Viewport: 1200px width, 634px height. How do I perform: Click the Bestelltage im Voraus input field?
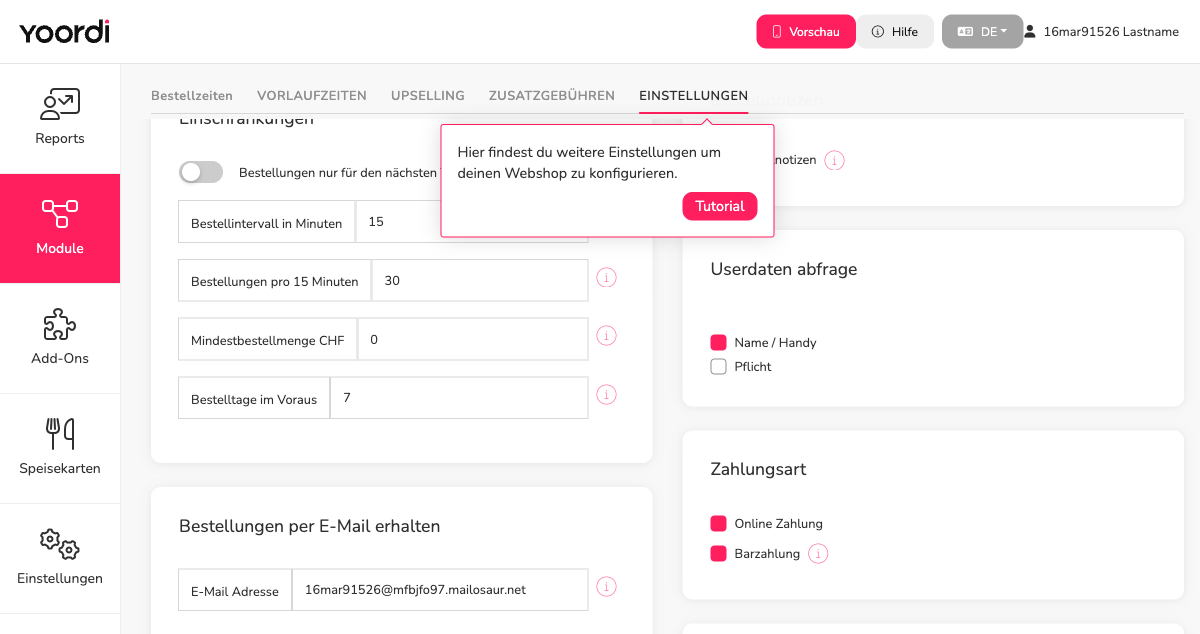pos(459,398)
